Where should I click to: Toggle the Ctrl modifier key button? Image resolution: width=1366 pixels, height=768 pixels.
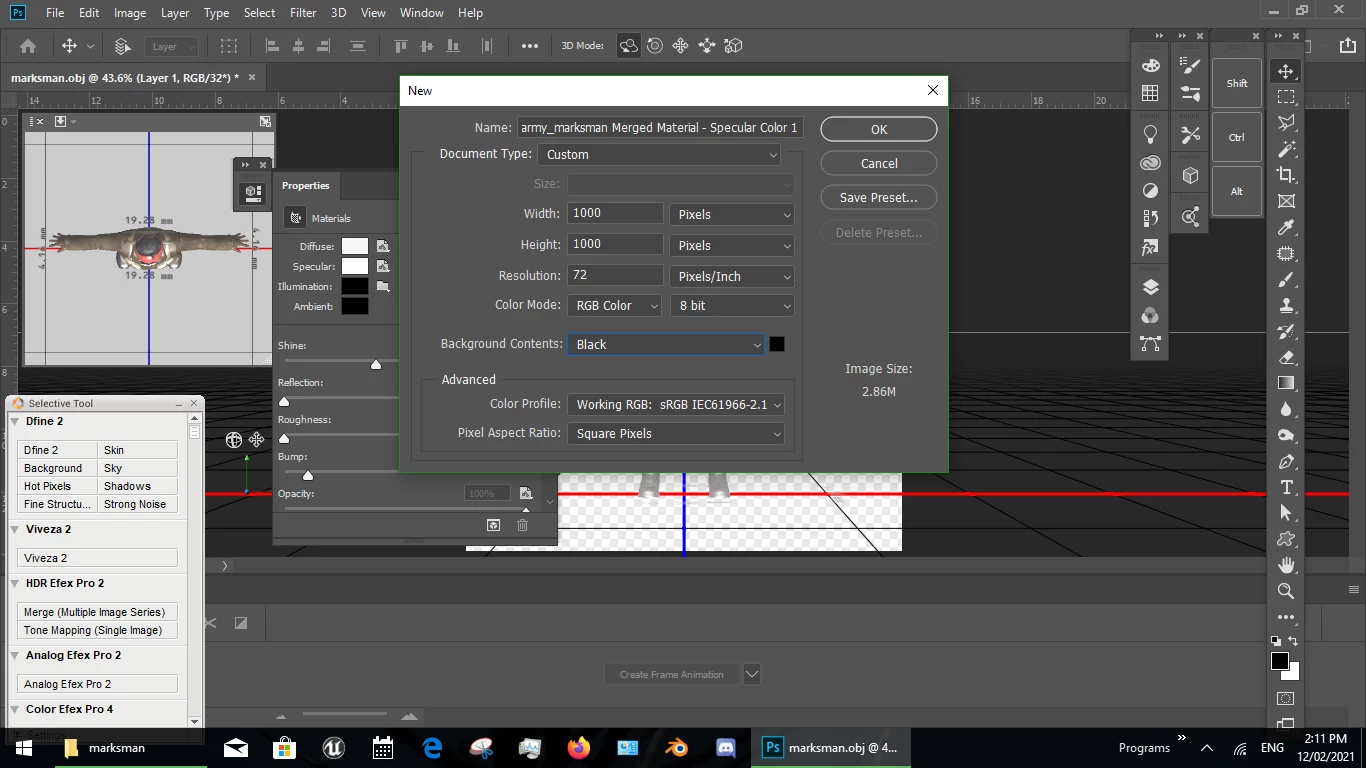[1237, 138]
